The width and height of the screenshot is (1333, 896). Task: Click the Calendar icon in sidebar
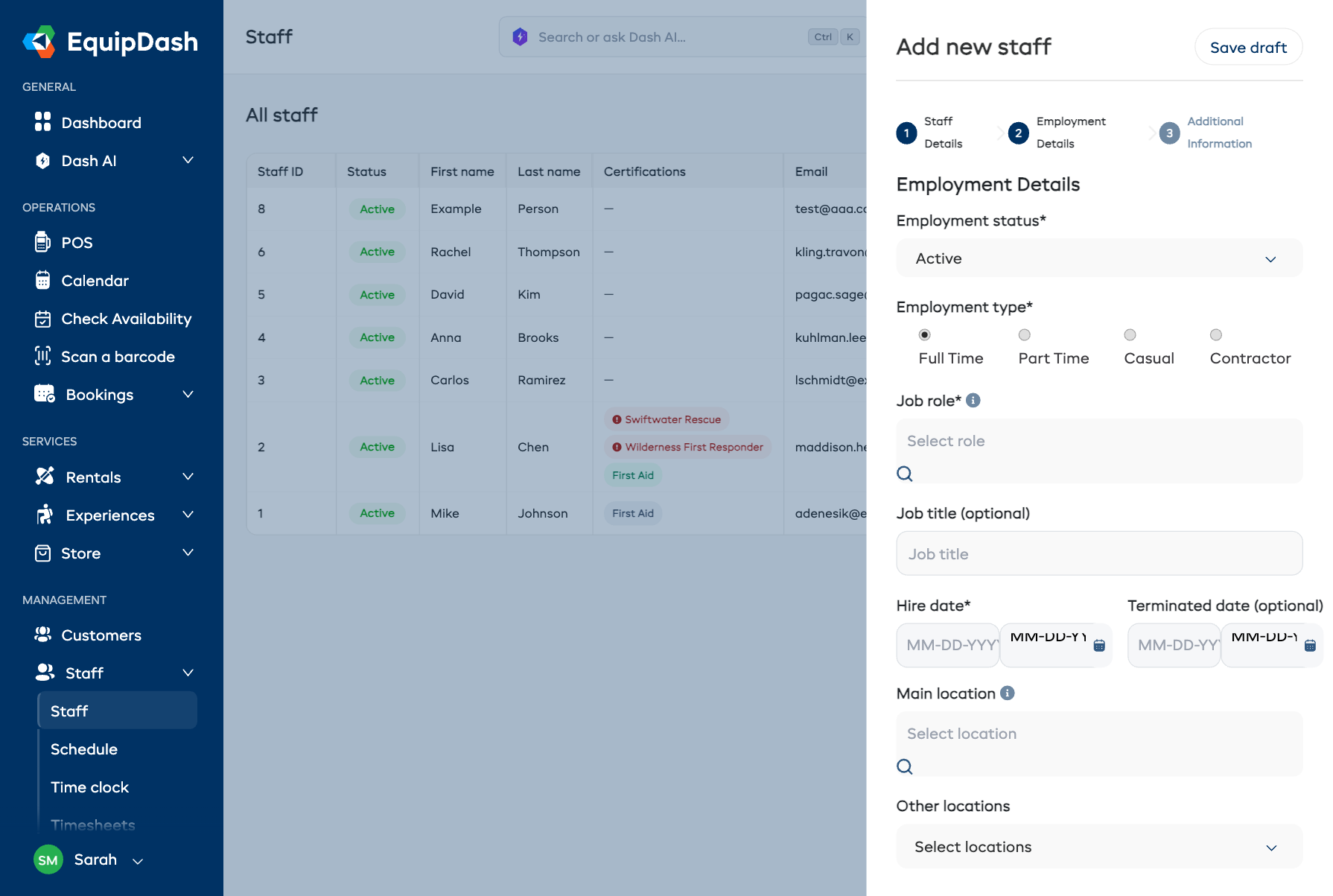tap(42, 280)
